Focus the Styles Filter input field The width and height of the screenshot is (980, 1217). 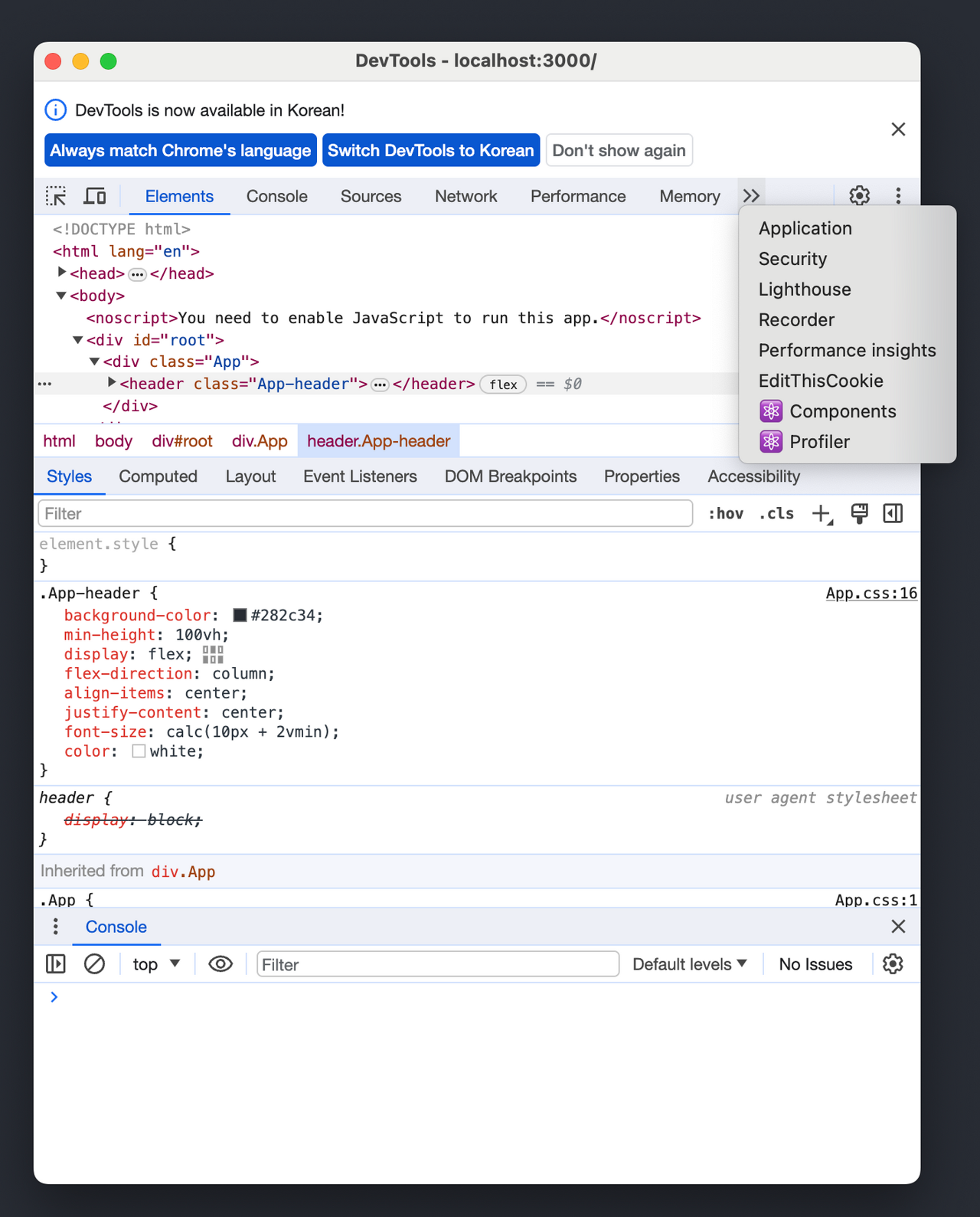tap(365, 513)
